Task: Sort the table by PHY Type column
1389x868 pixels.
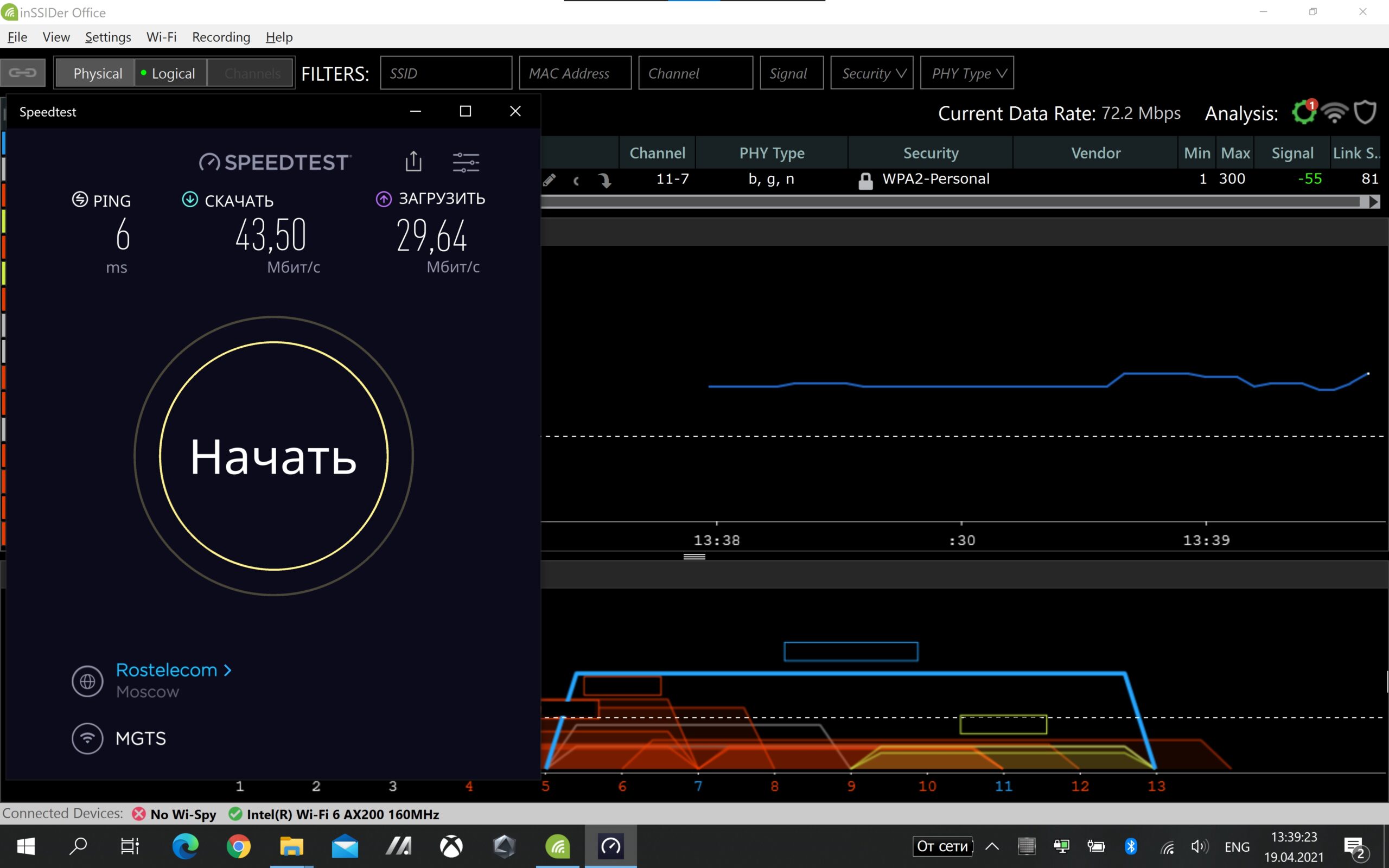Action: tap(772, 152)
